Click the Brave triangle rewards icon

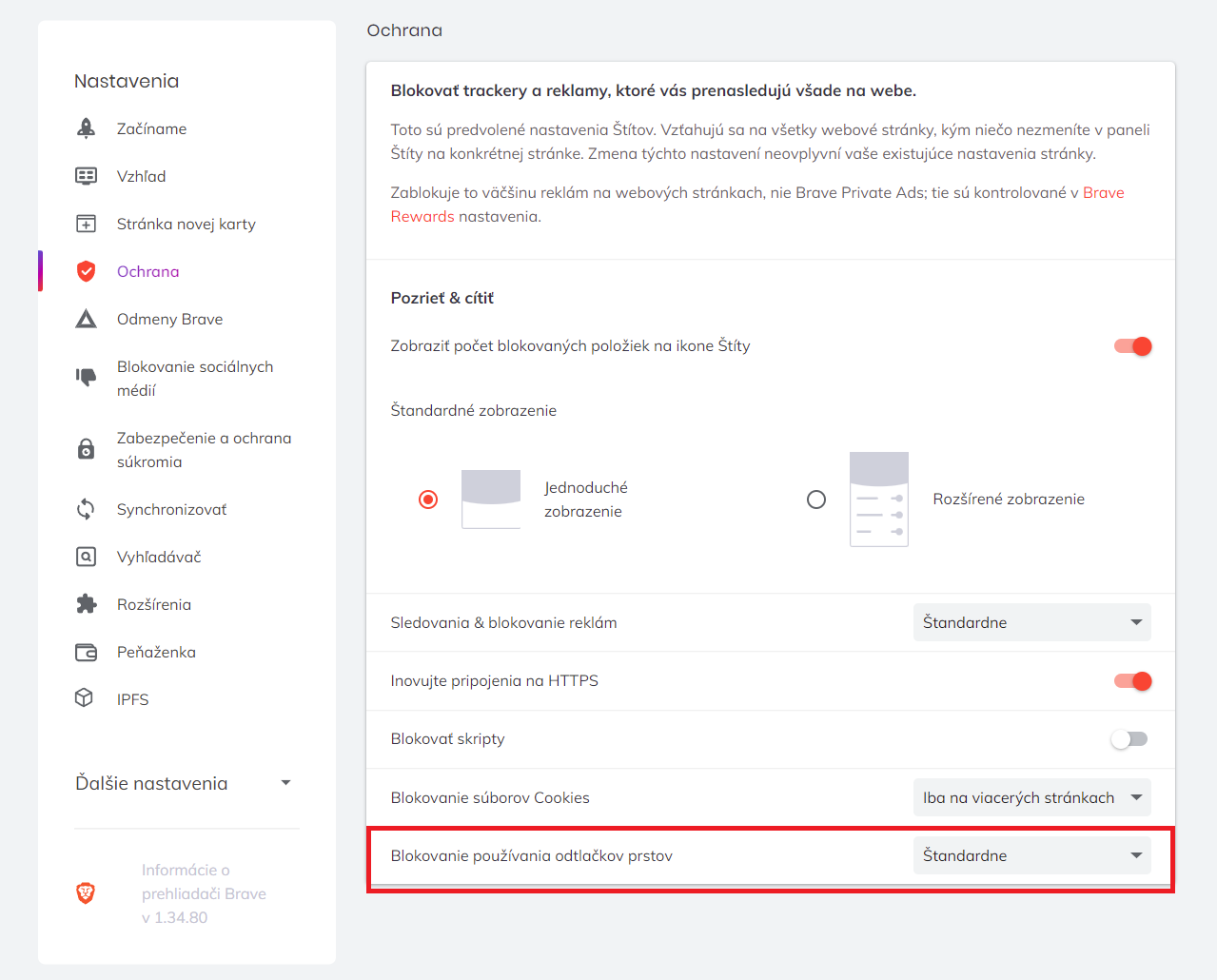86,319
